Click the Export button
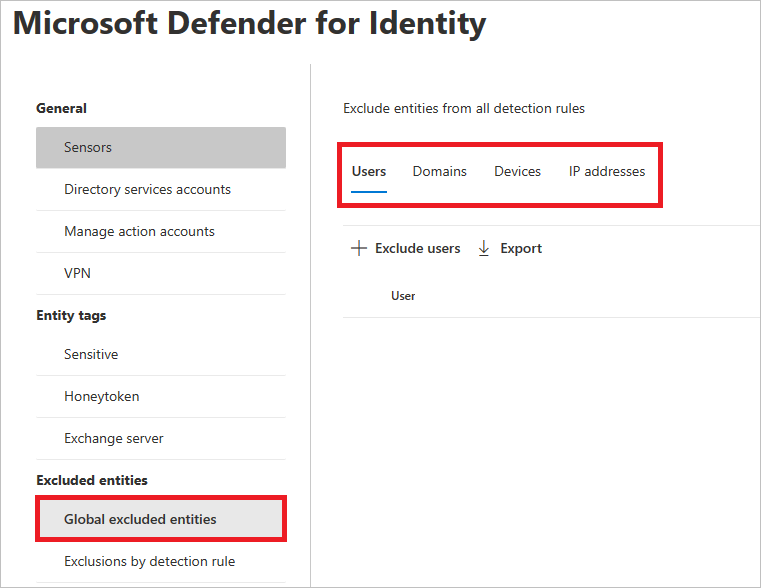 point(510,248)
